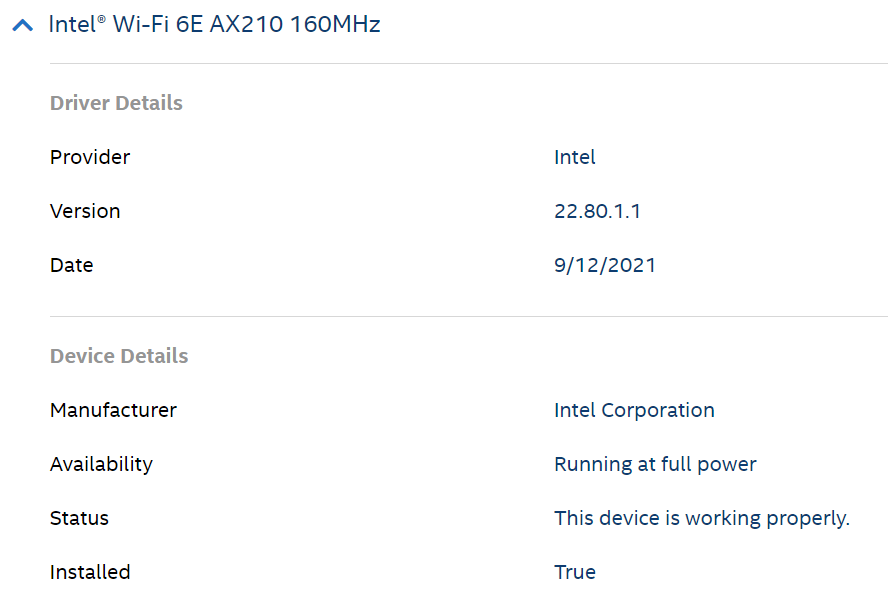Click the Intel Corporation manufacturer link
This screenshot has height=597, width=888.
coord(634,410)
